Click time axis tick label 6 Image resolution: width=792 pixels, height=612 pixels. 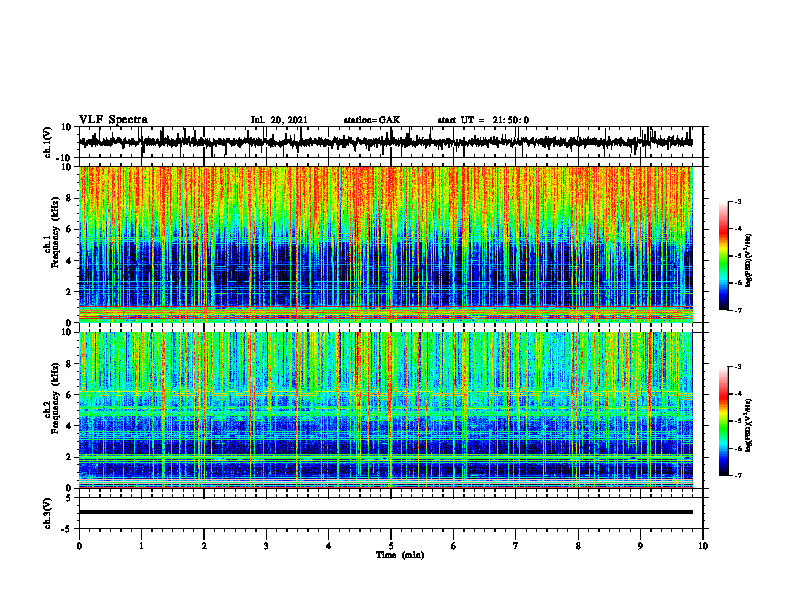click(454, 546)
